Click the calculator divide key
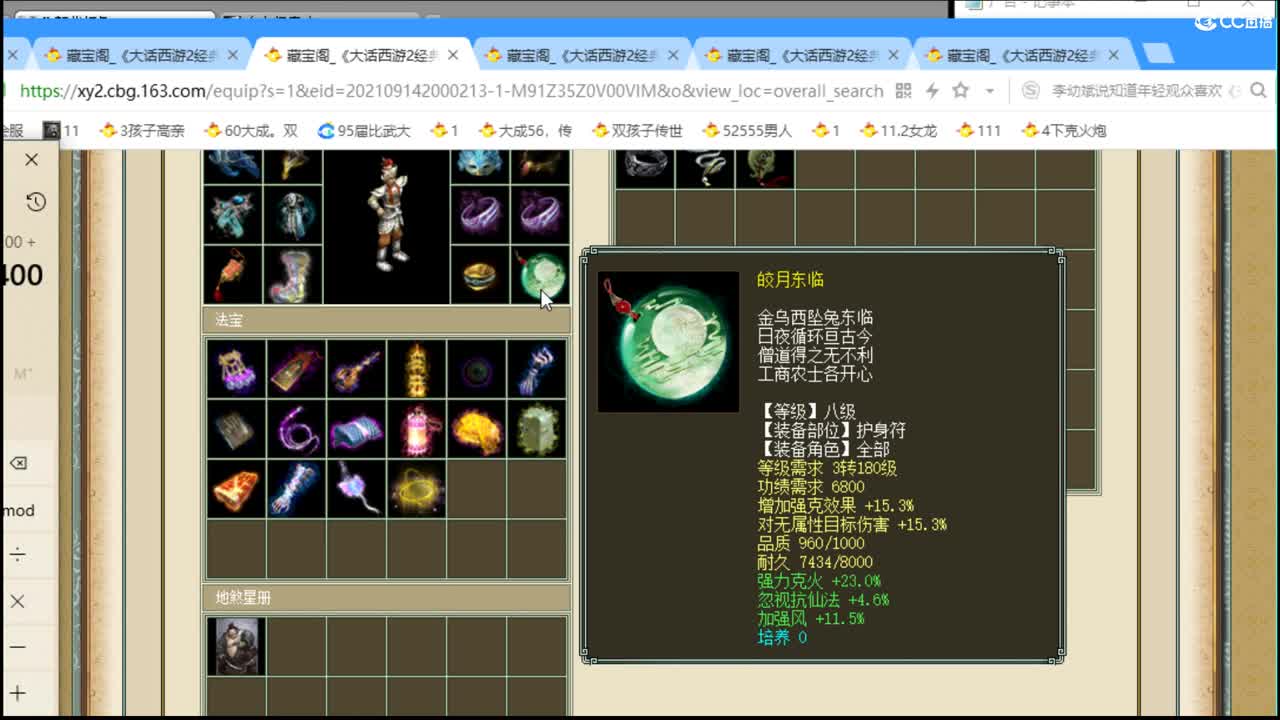 pos(18,555)
